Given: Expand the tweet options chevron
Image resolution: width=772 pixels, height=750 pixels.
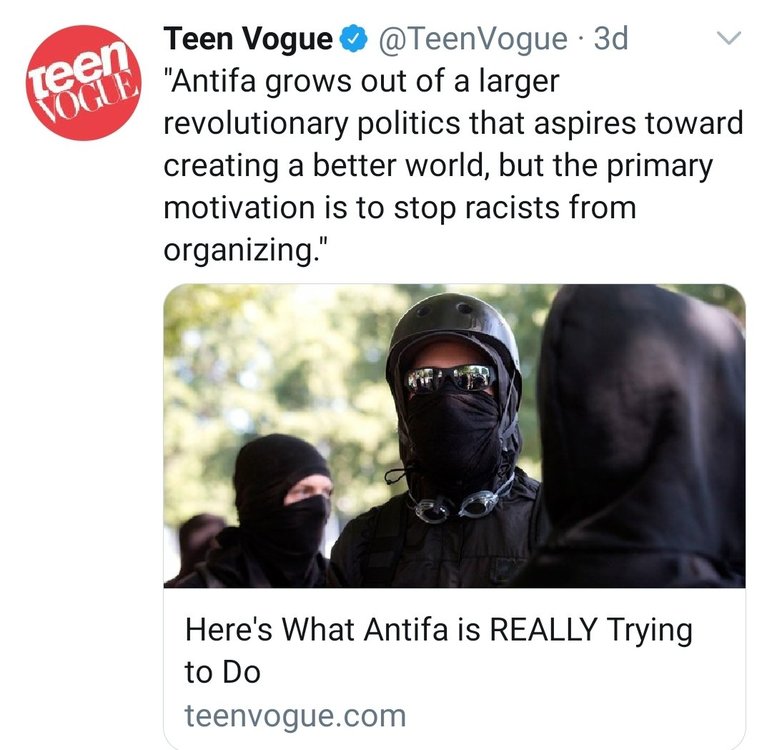Looking at the screenshot, I should 729,37.
